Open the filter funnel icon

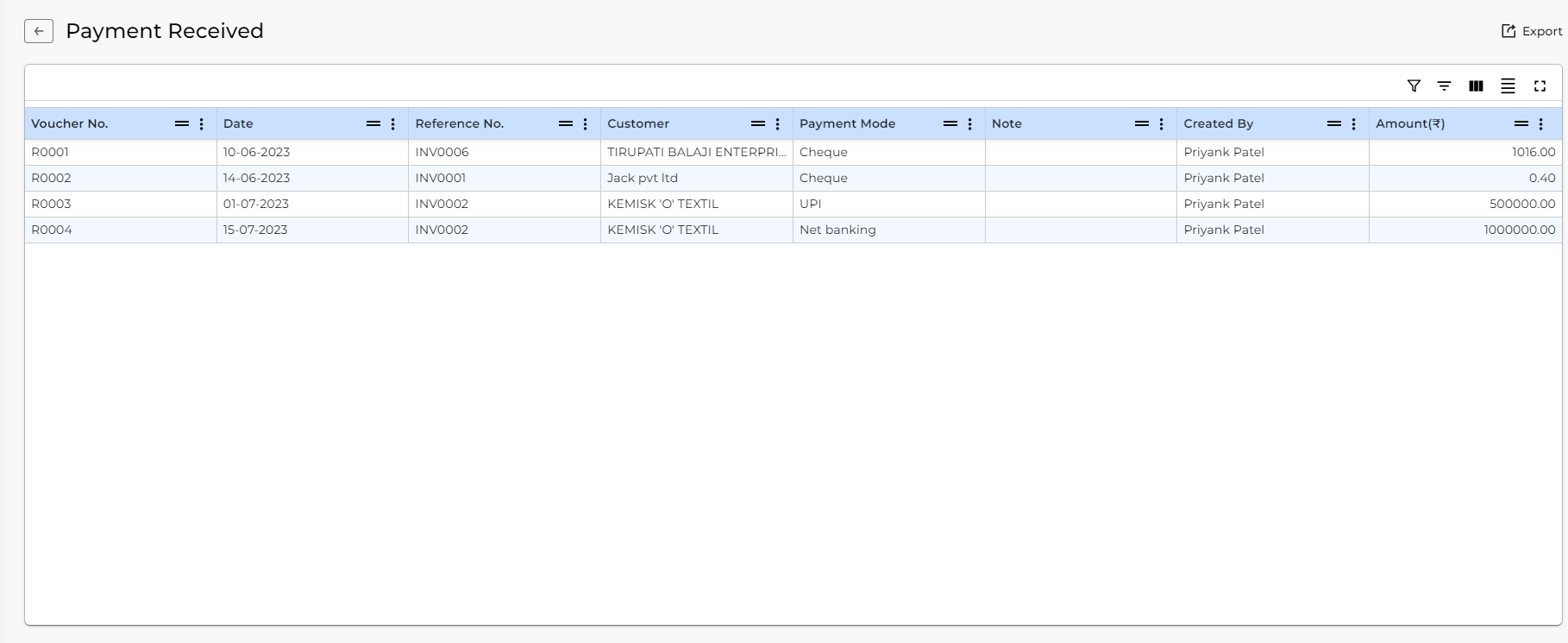[1414, 85]
